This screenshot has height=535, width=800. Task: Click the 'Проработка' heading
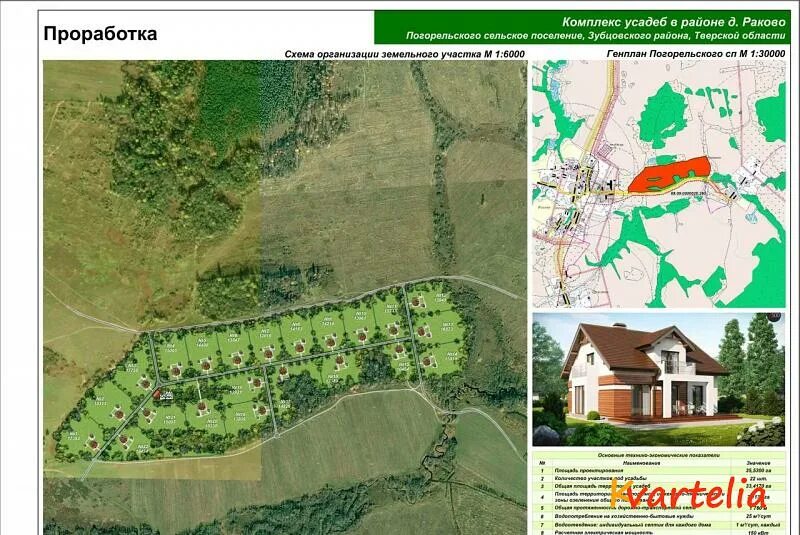[x=100, y=34]
